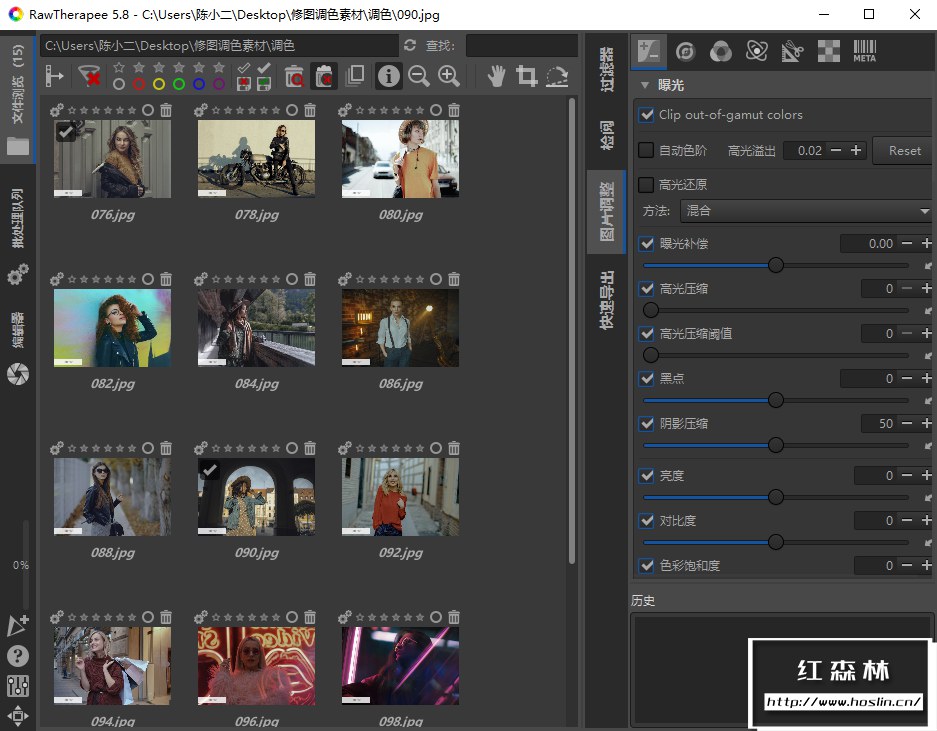The image size is (937, 731).
Task: Clear all filters with funnel X icon
Action: pos(90,76)
